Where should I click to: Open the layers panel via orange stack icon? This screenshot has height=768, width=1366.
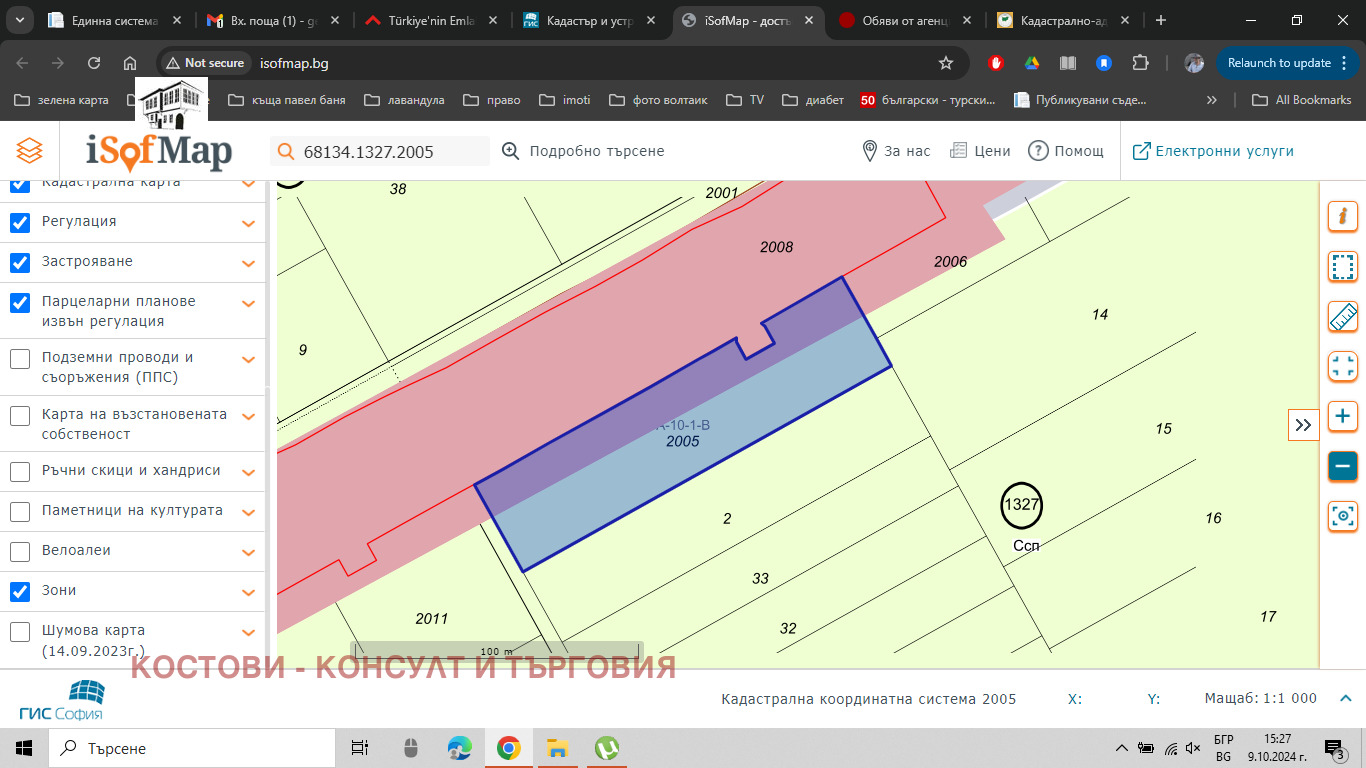click(28, 150)
